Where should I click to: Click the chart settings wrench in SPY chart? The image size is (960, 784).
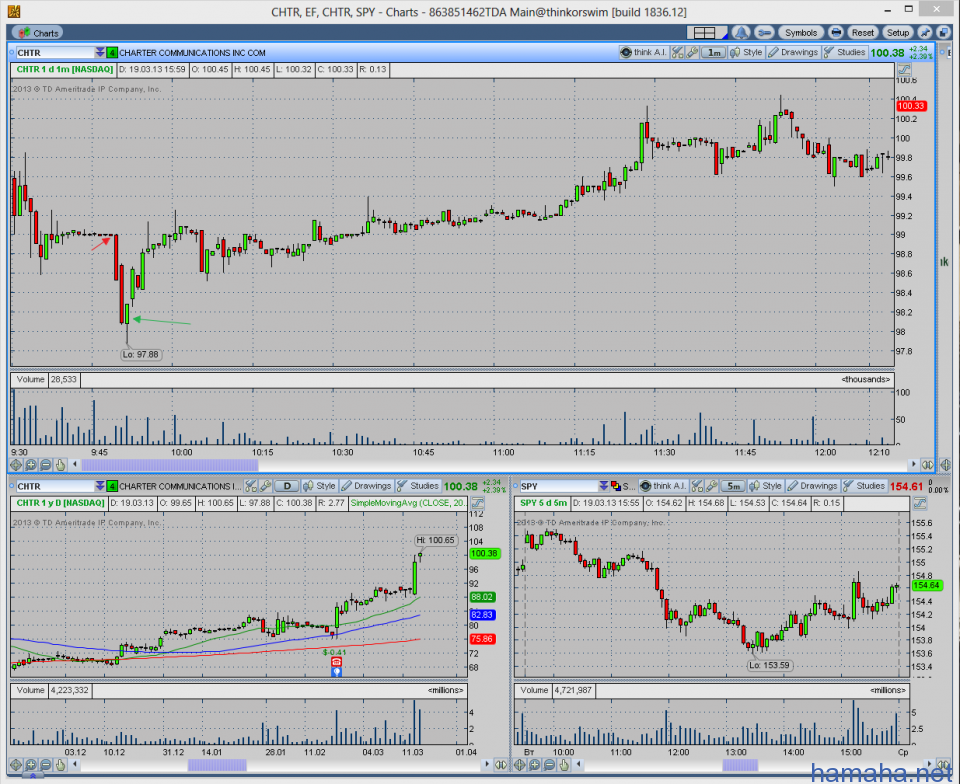(x=711, y=486)
